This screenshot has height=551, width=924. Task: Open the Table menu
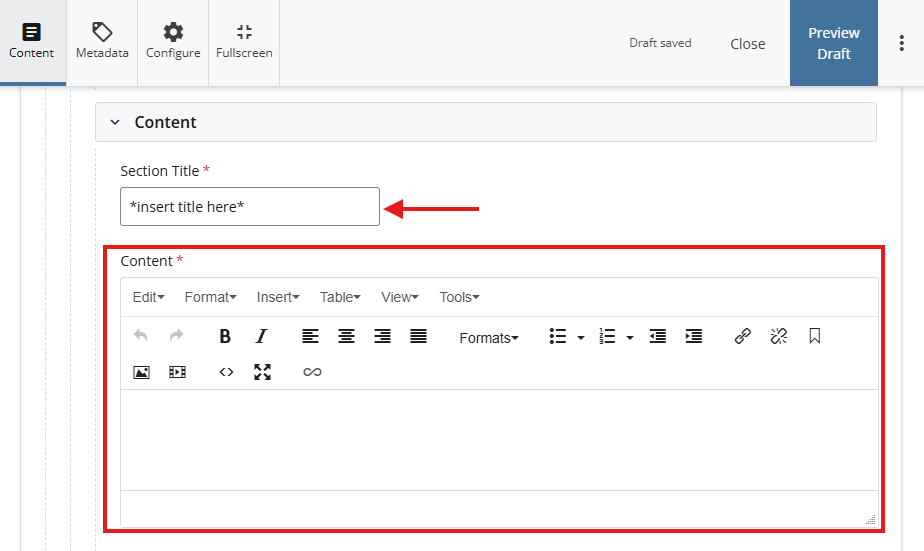point(340,297)
